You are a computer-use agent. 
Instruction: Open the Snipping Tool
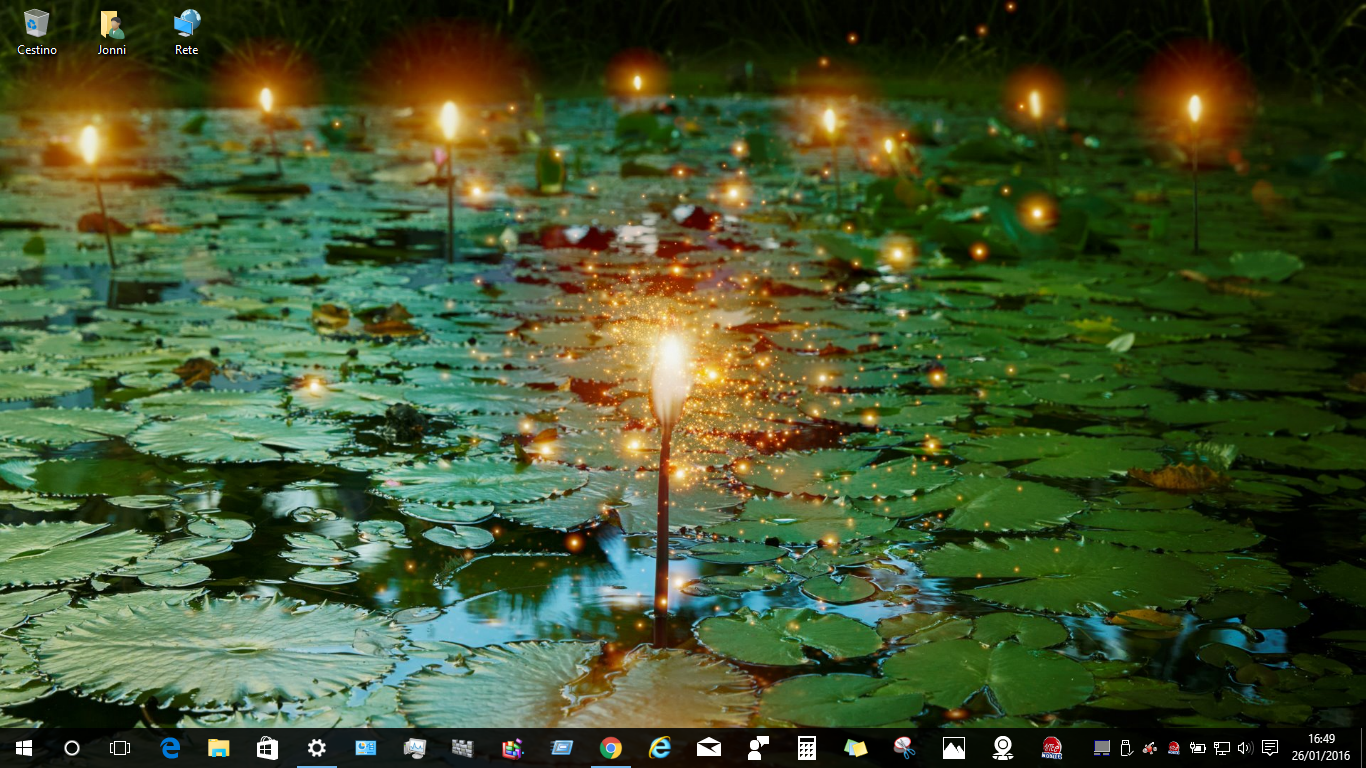coord(903,748)
